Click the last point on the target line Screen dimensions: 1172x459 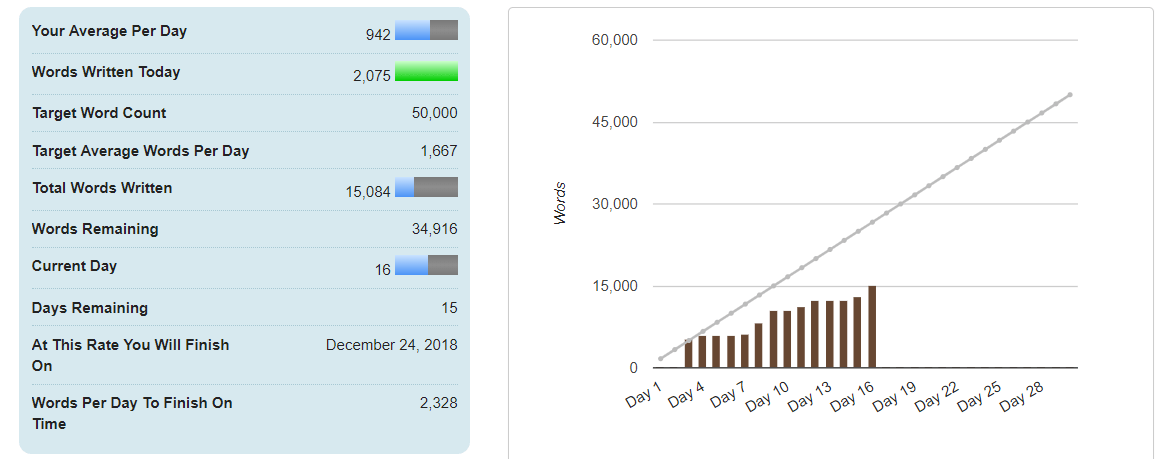coord(1070,95)
